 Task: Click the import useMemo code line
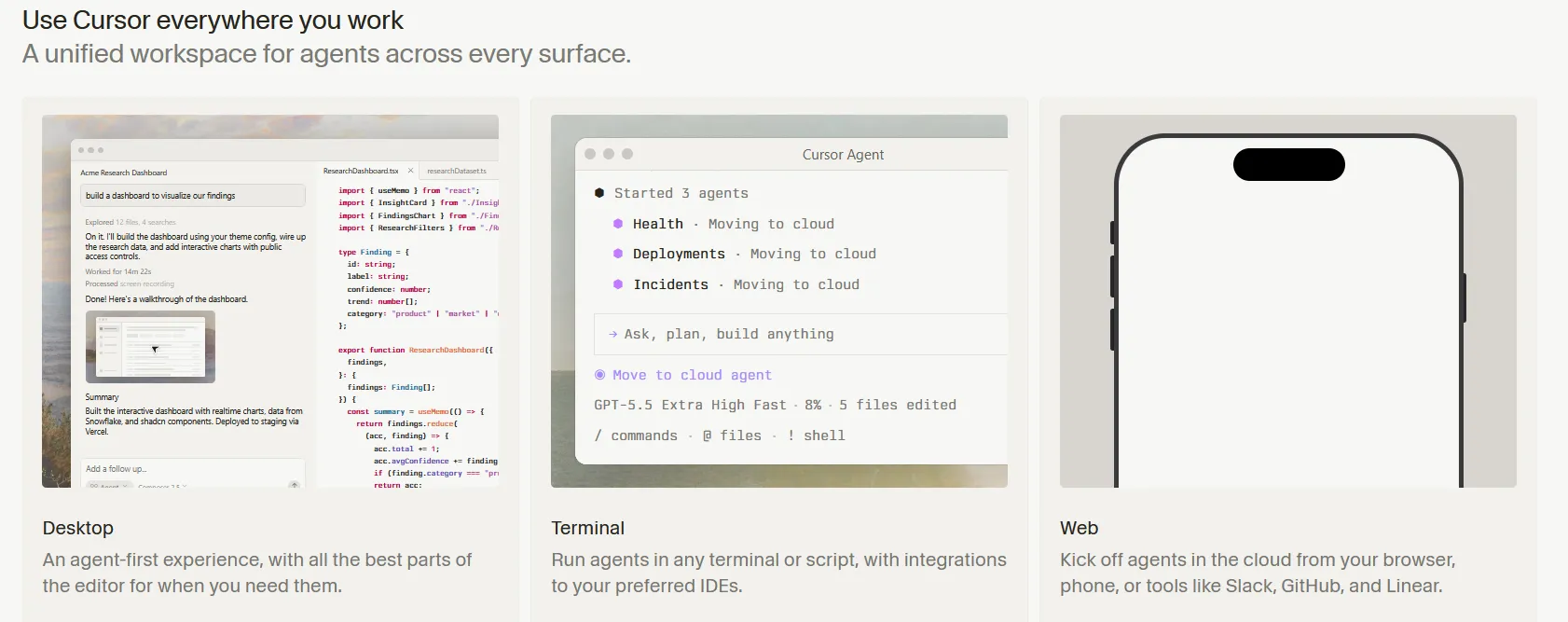408,190
